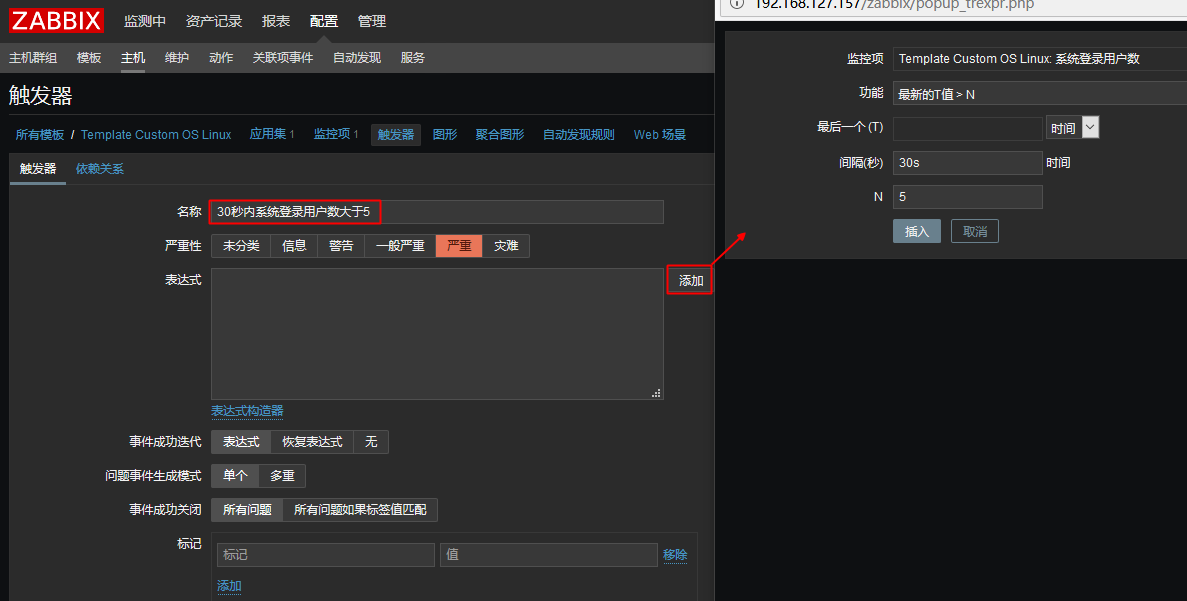Click the tag 值 input field

[x=549, y=555]
